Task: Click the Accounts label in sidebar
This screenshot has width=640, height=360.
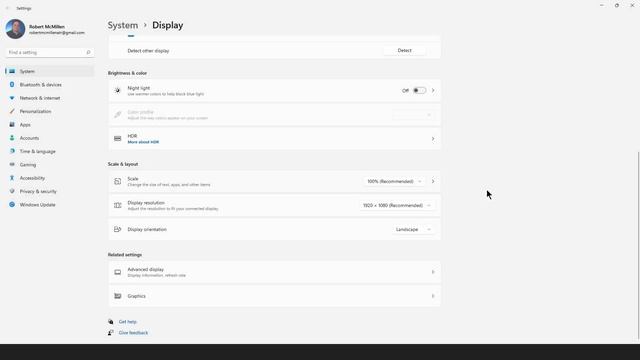Action: point(29,138)
